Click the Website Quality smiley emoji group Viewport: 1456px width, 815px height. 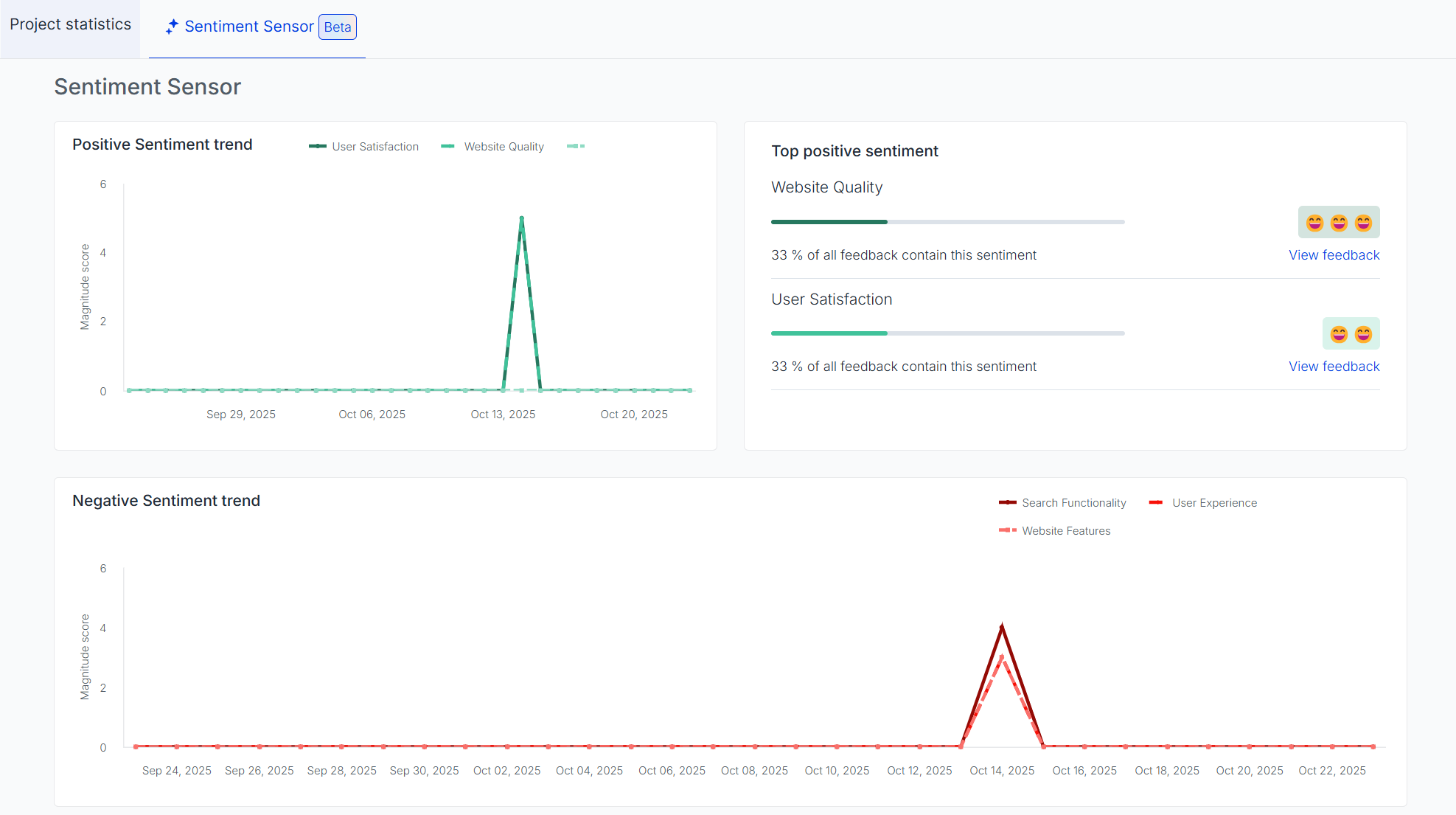pyautogui.click(x=1338, y=222)
